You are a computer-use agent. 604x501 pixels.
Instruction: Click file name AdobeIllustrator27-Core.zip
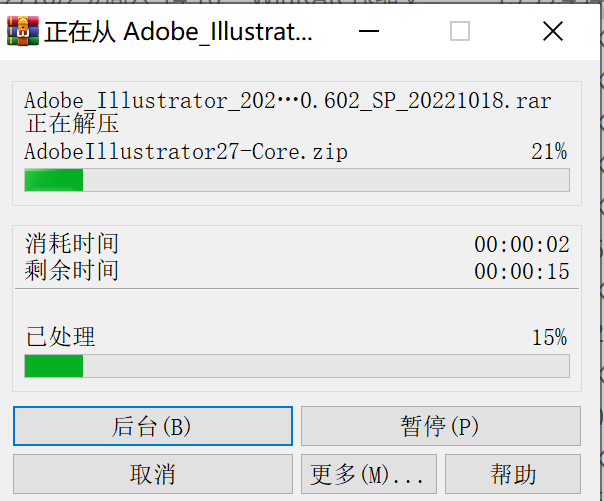tap(186, 152)
